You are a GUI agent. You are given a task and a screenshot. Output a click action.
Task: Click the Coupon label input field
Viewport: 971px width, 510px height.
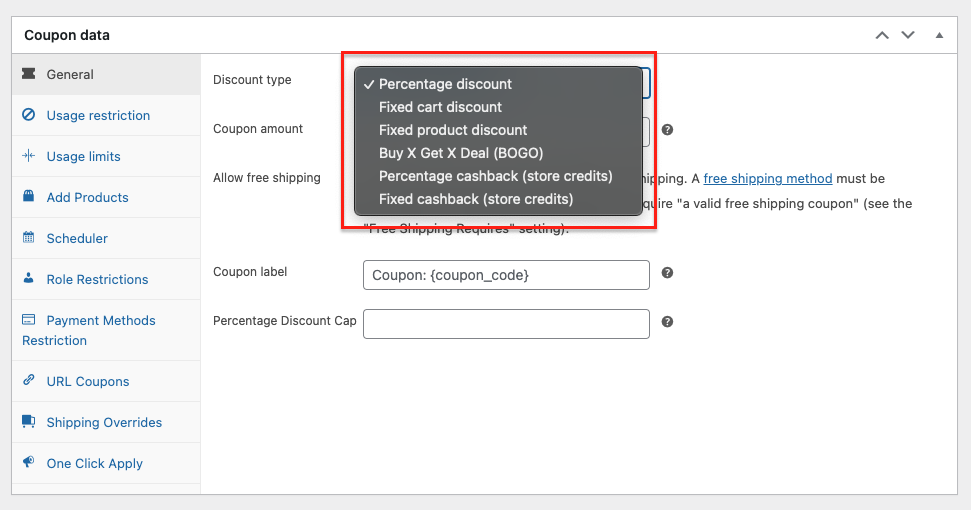[506, 275]
